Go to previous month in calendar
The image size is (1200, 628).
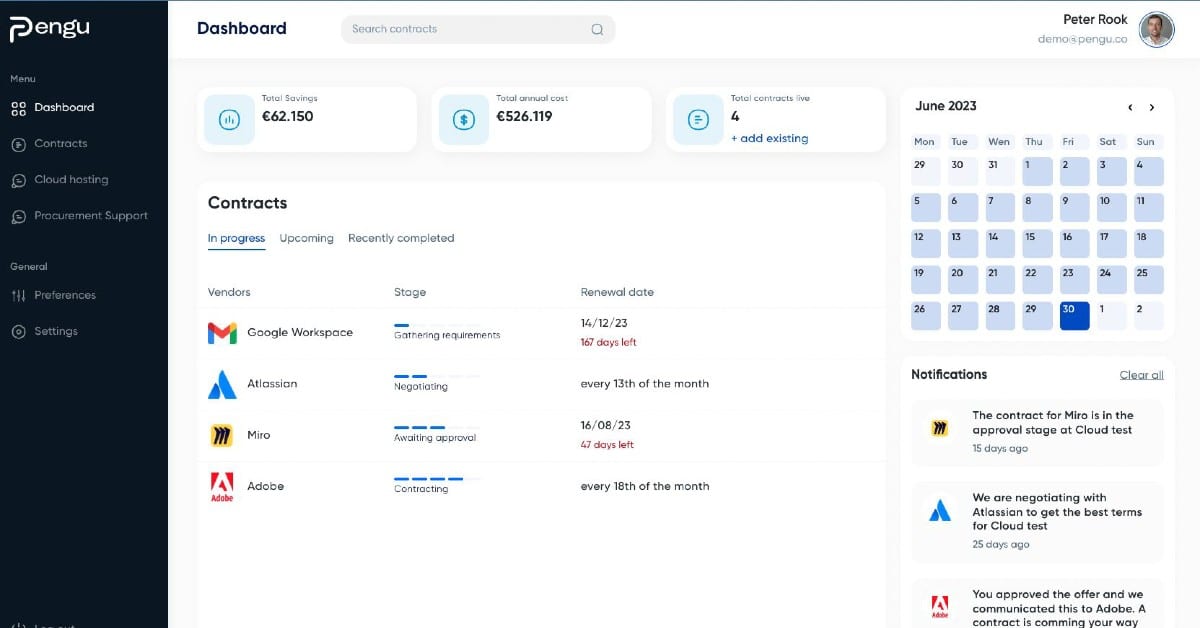pos(1130,107)
